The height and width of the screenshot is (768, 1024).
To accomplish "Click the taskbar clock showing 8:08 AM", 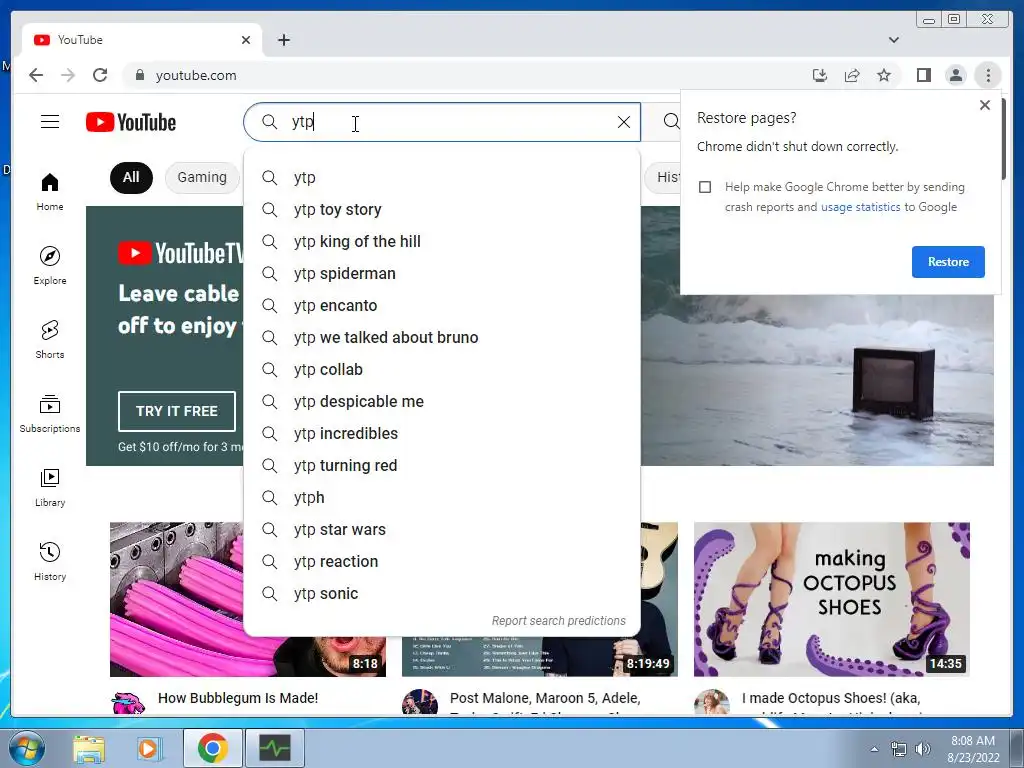I will [973, 749].
